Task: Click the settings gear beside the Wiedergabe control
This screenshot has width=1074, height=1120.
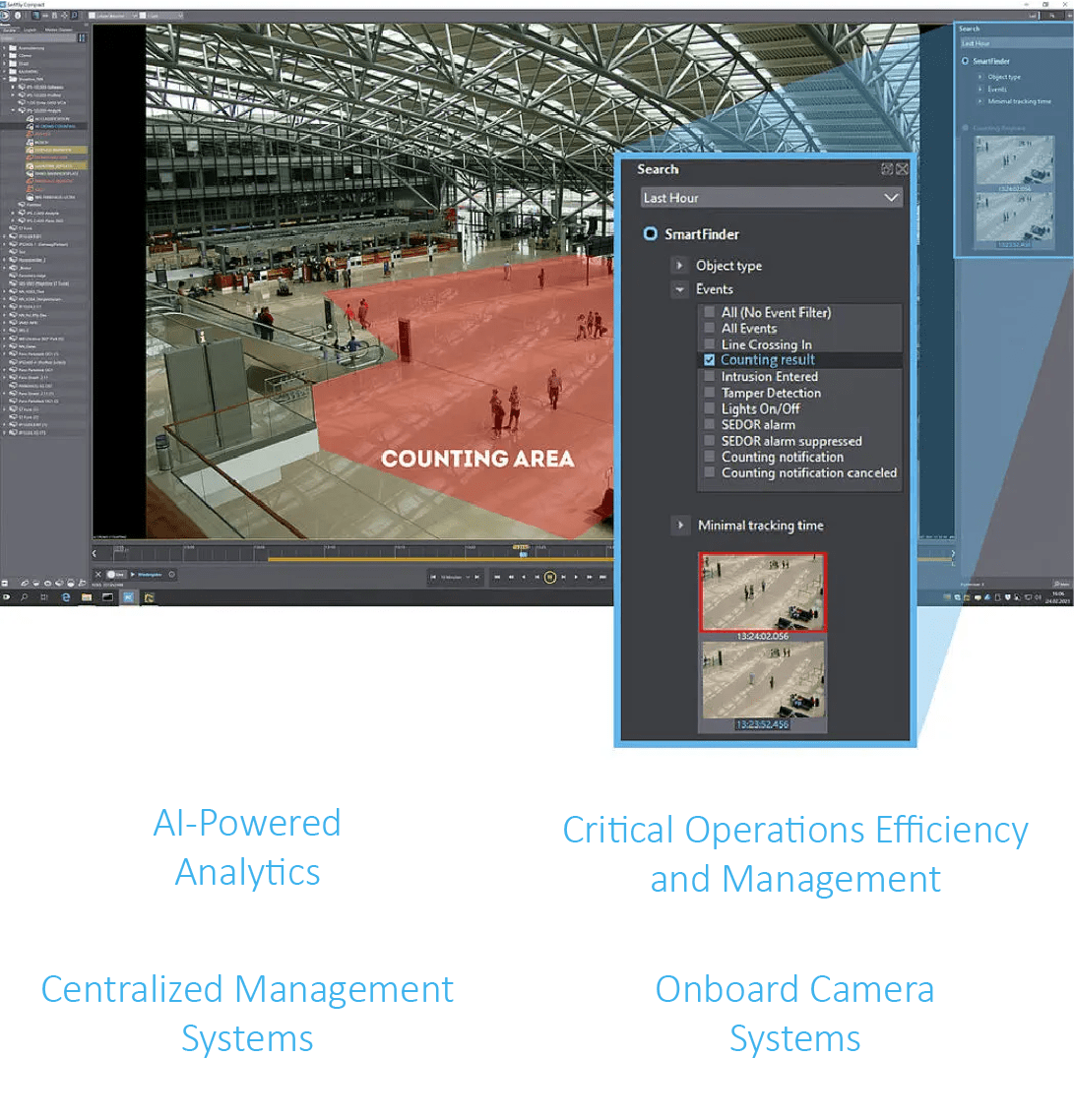Action: pos(170,574)
